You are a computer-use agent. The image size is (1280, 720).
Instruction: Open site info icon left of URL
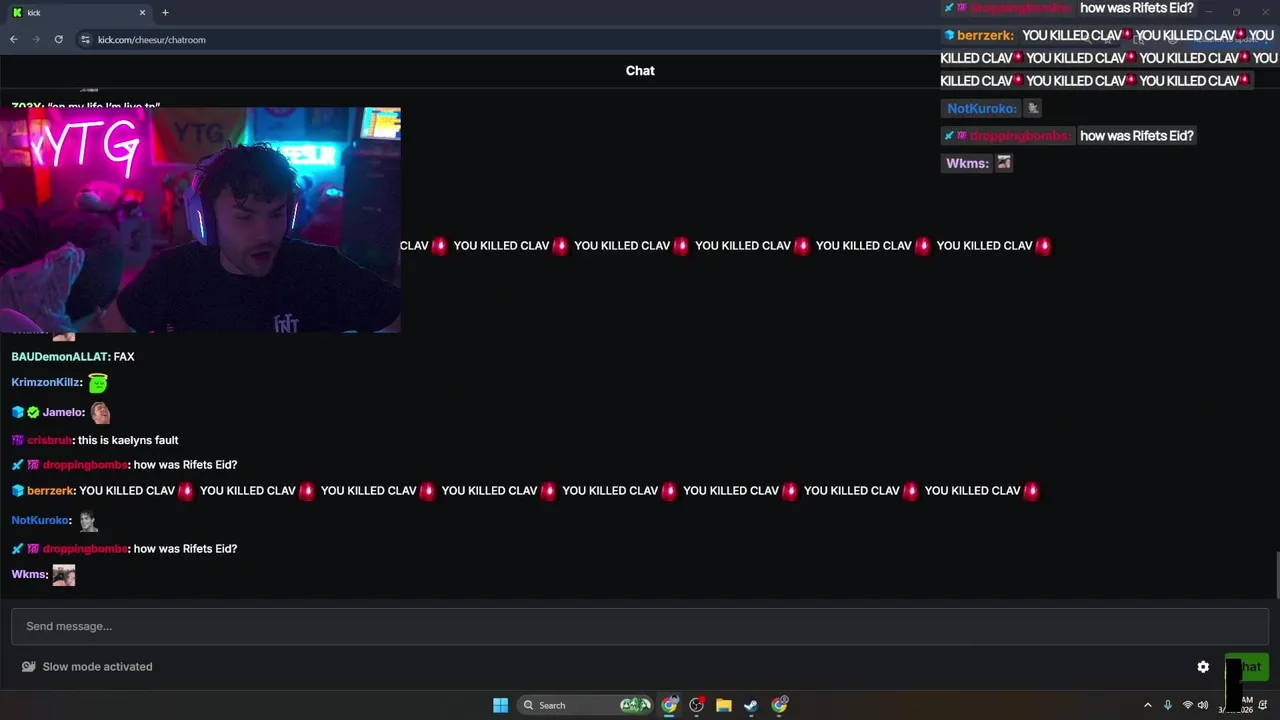point(86,39)
